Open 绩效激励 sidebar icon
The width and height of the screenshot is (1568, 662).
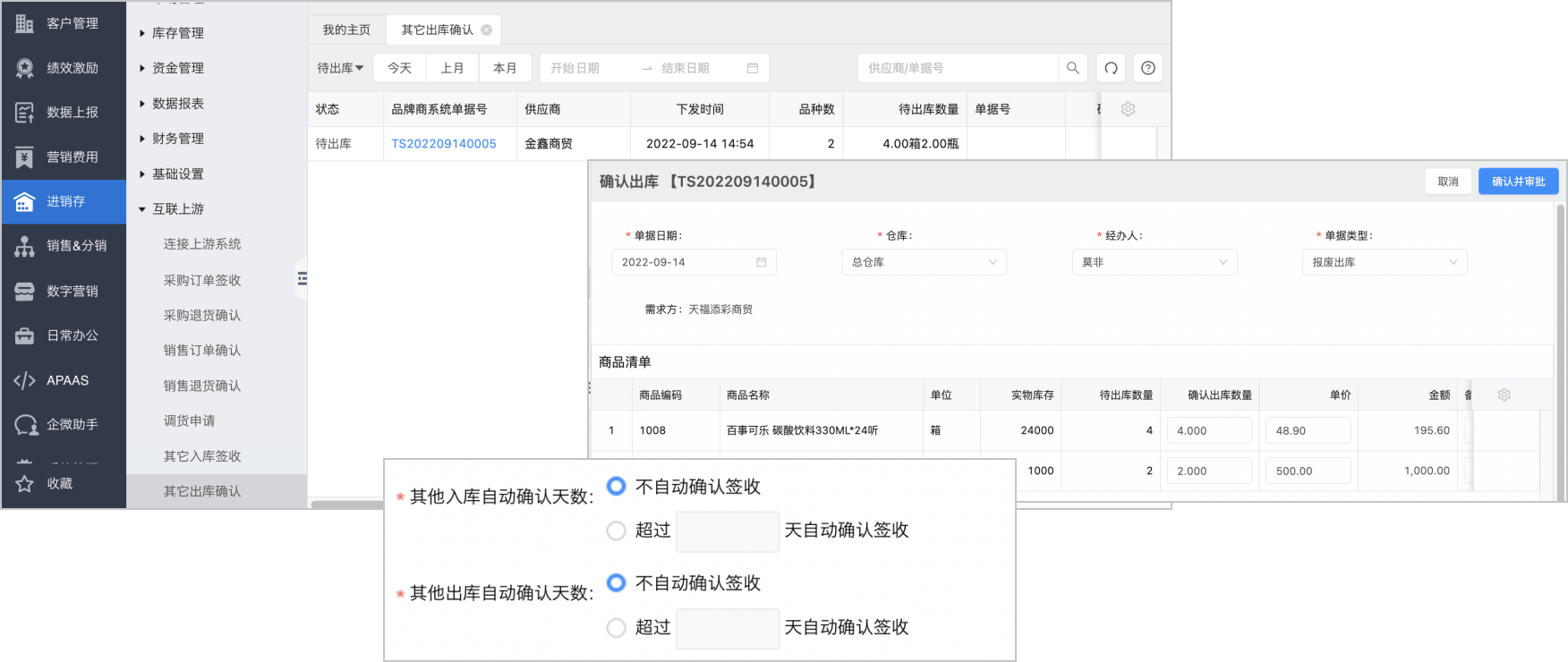(25, 68)
